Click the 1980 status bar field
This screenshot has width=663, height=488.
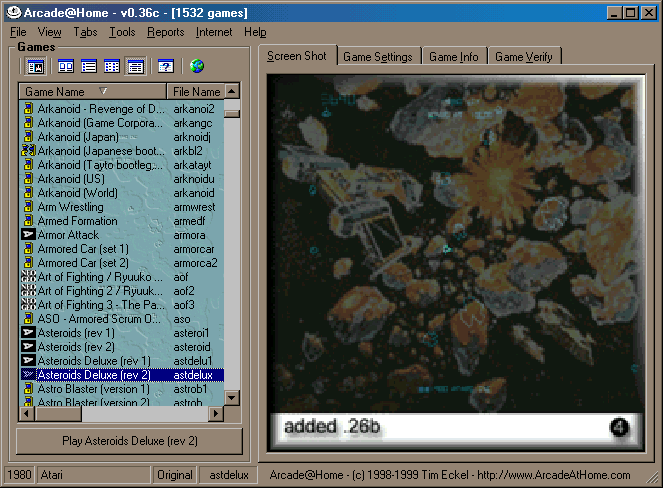(19, 475)
